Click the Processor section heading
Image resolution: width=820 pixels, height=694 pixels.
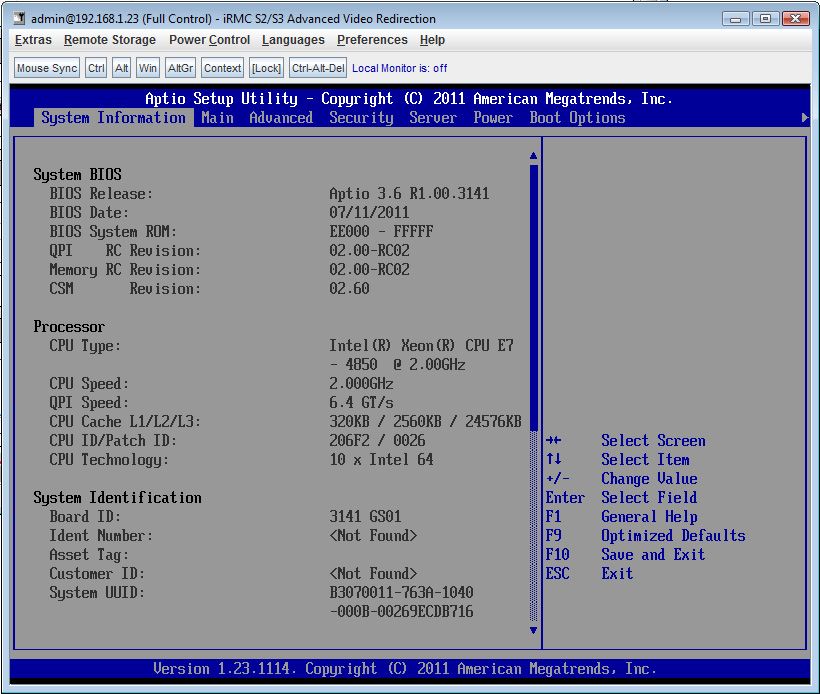(69, 326)
